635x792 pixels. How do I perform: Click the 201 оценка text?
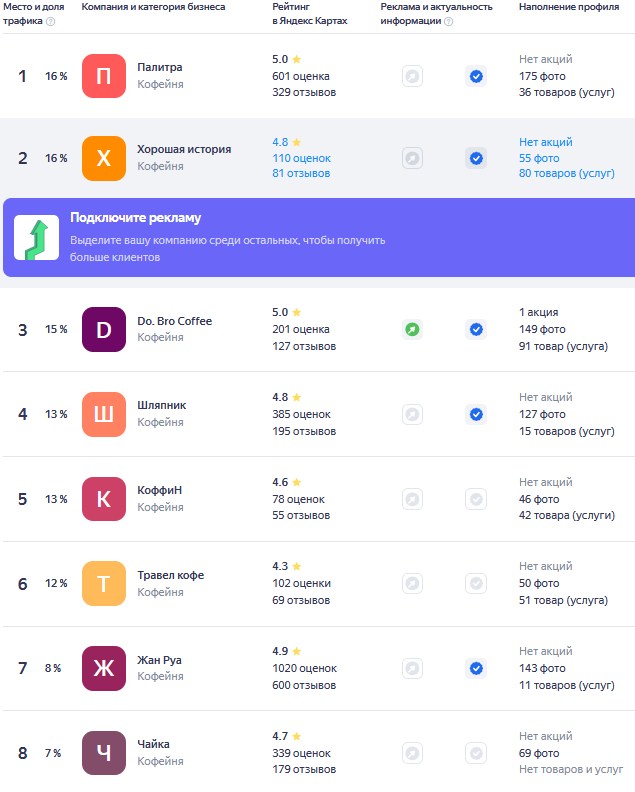pyautogui.click(x=301, y=329)
